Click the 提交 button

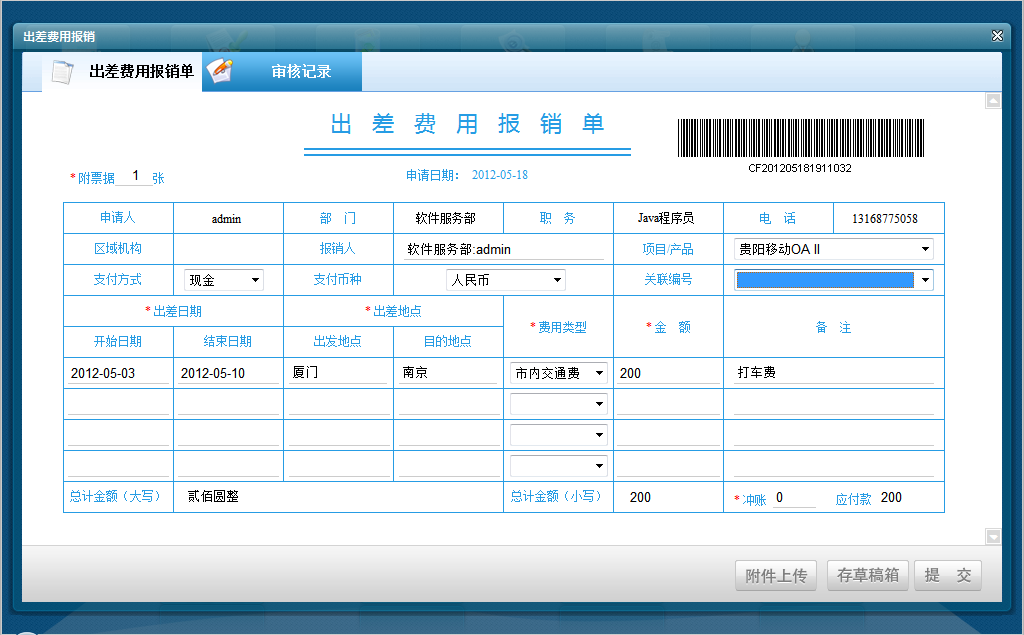coord(948,575)
